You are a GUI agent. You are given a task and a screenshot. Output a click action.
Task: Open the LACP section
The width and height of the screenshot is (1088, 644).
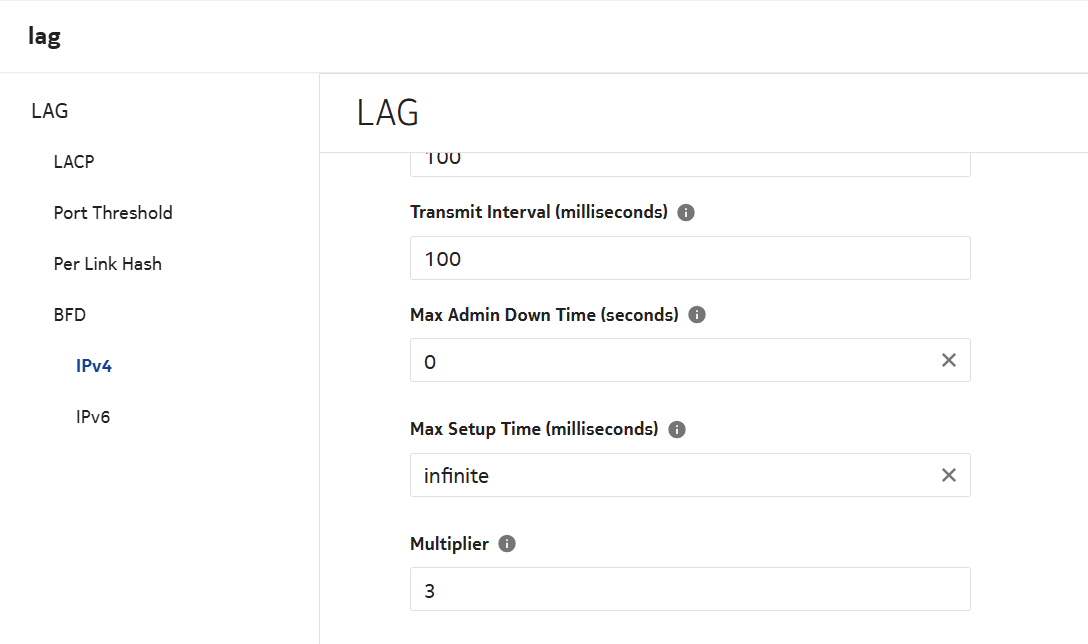[x=74, y=162]
